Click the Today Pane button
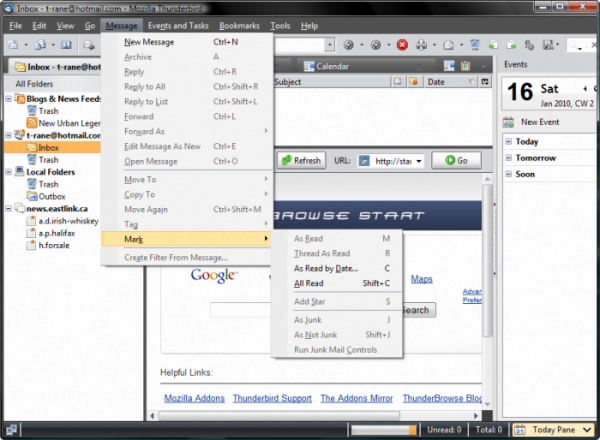 [553, 430]
